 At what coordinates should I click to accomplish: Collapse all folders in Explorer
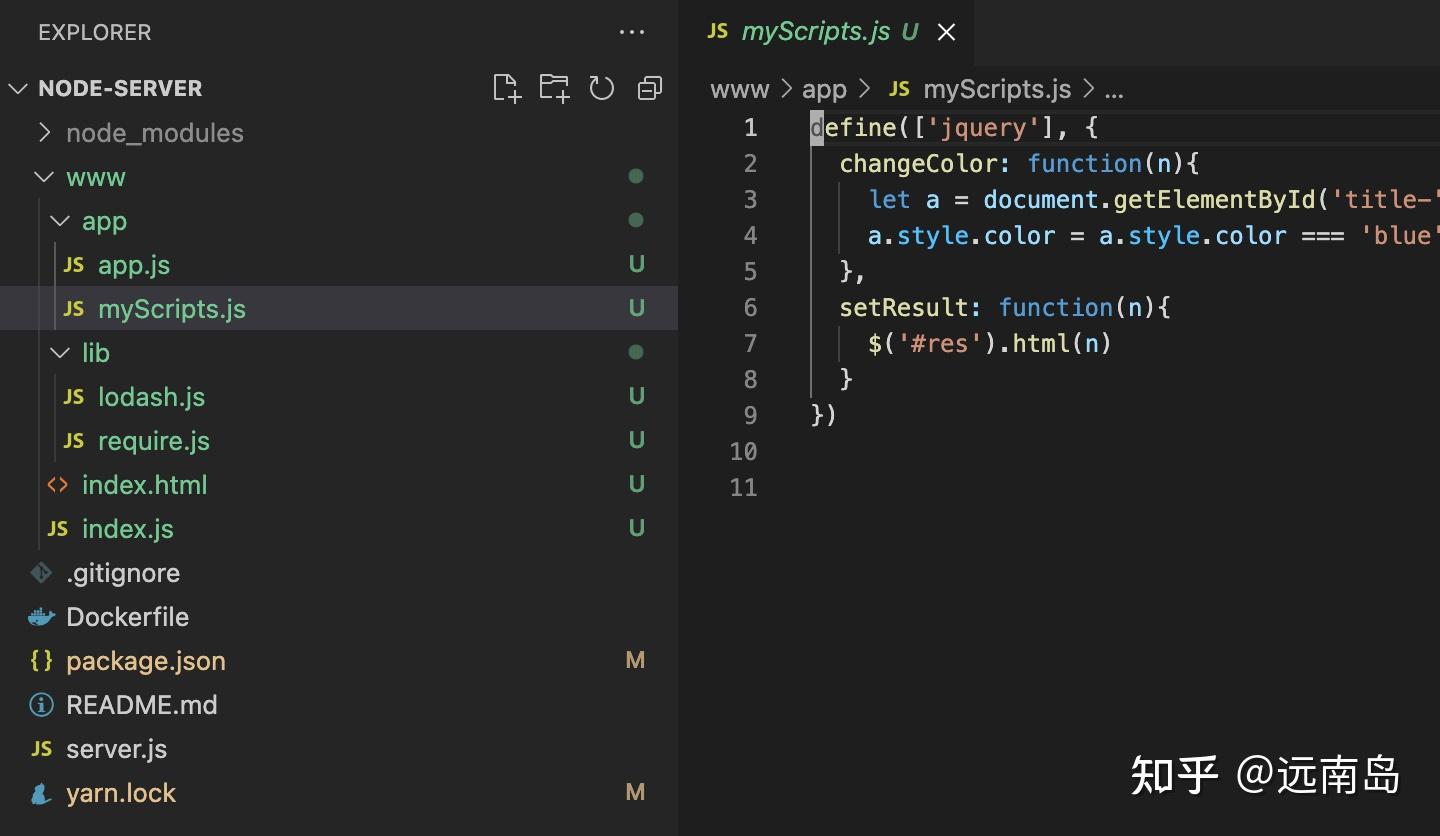coord(649,88)
